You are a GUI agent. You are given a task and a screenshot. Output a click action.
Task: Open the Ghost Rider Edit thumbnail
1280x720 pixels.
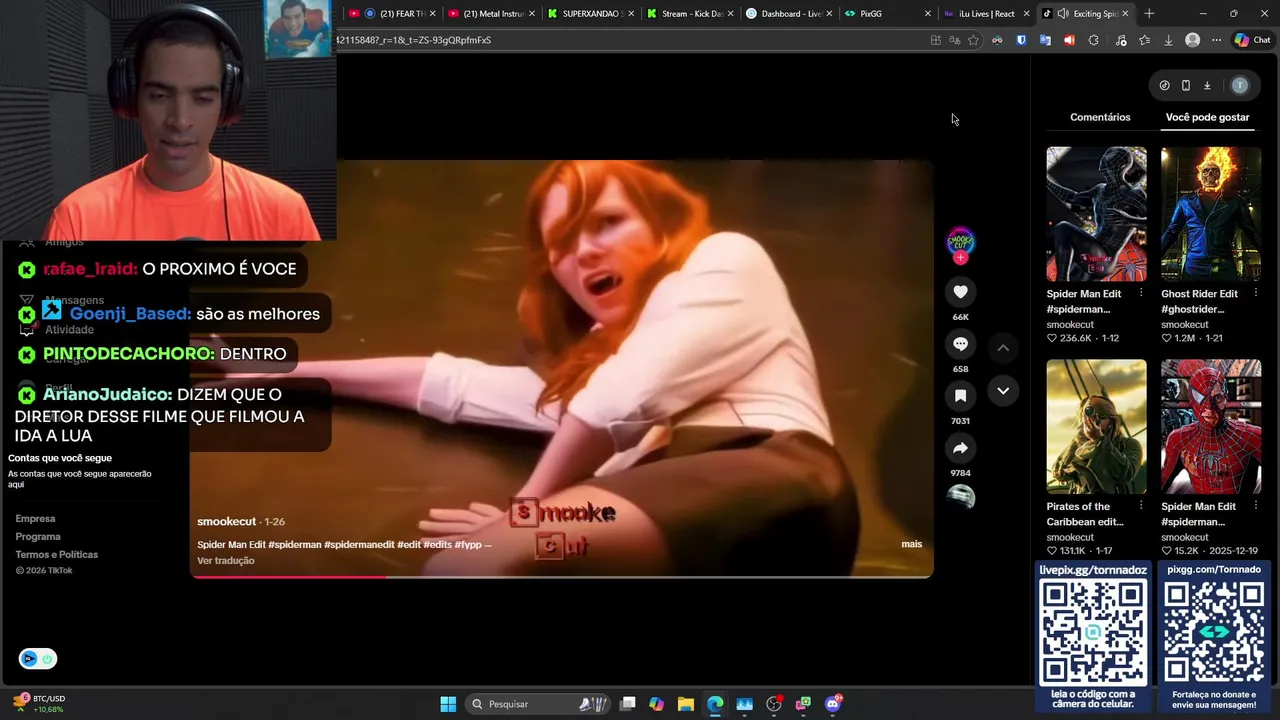tap(1211, 214)
